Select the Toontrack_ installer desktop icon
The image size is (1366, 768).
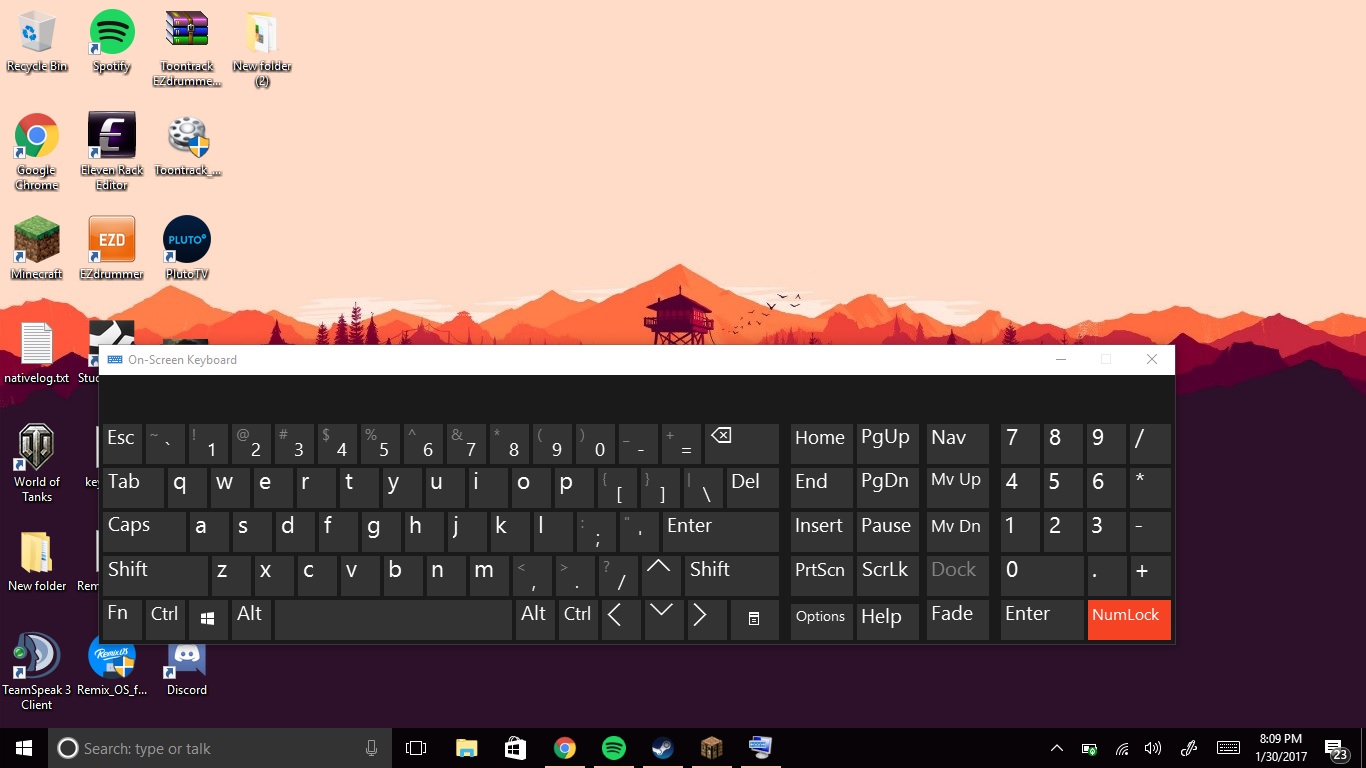187,146
